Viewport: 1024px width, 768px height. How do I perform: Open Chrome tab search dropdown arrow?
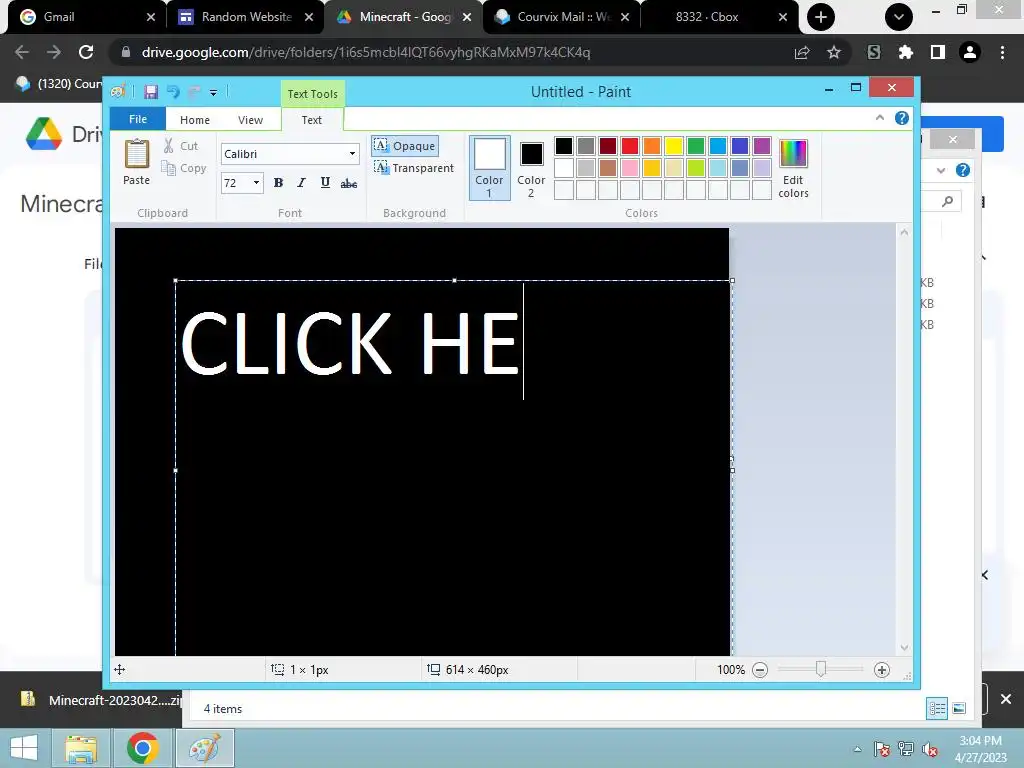[899, 17]
